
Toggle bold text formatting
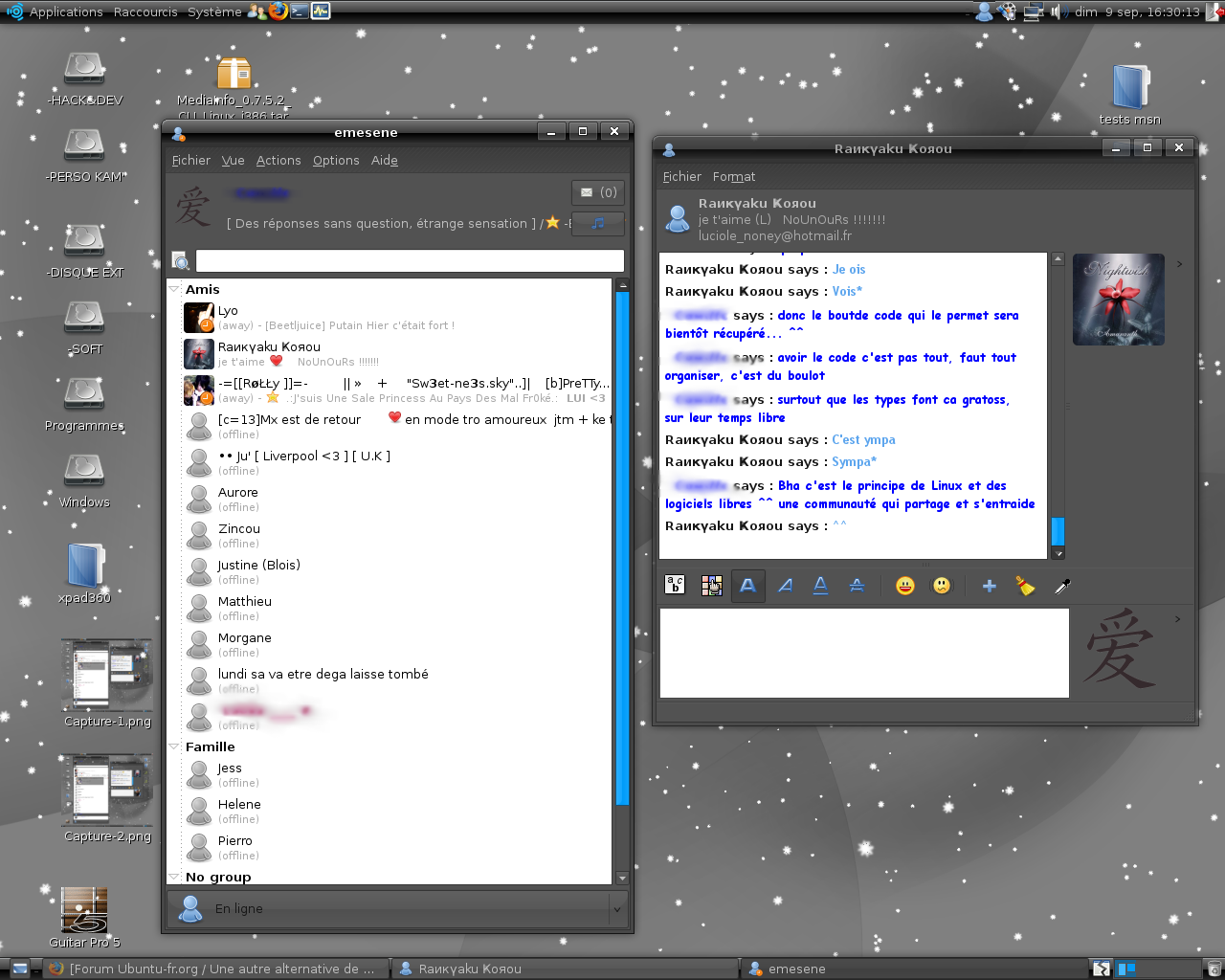(x=747, y=586)
